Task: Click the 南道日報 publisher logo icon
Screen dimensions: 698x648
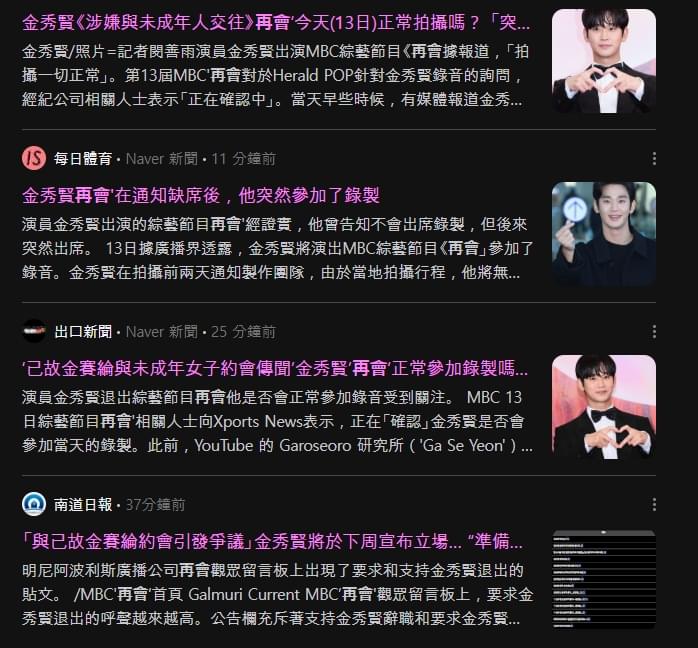Action: 34,504
